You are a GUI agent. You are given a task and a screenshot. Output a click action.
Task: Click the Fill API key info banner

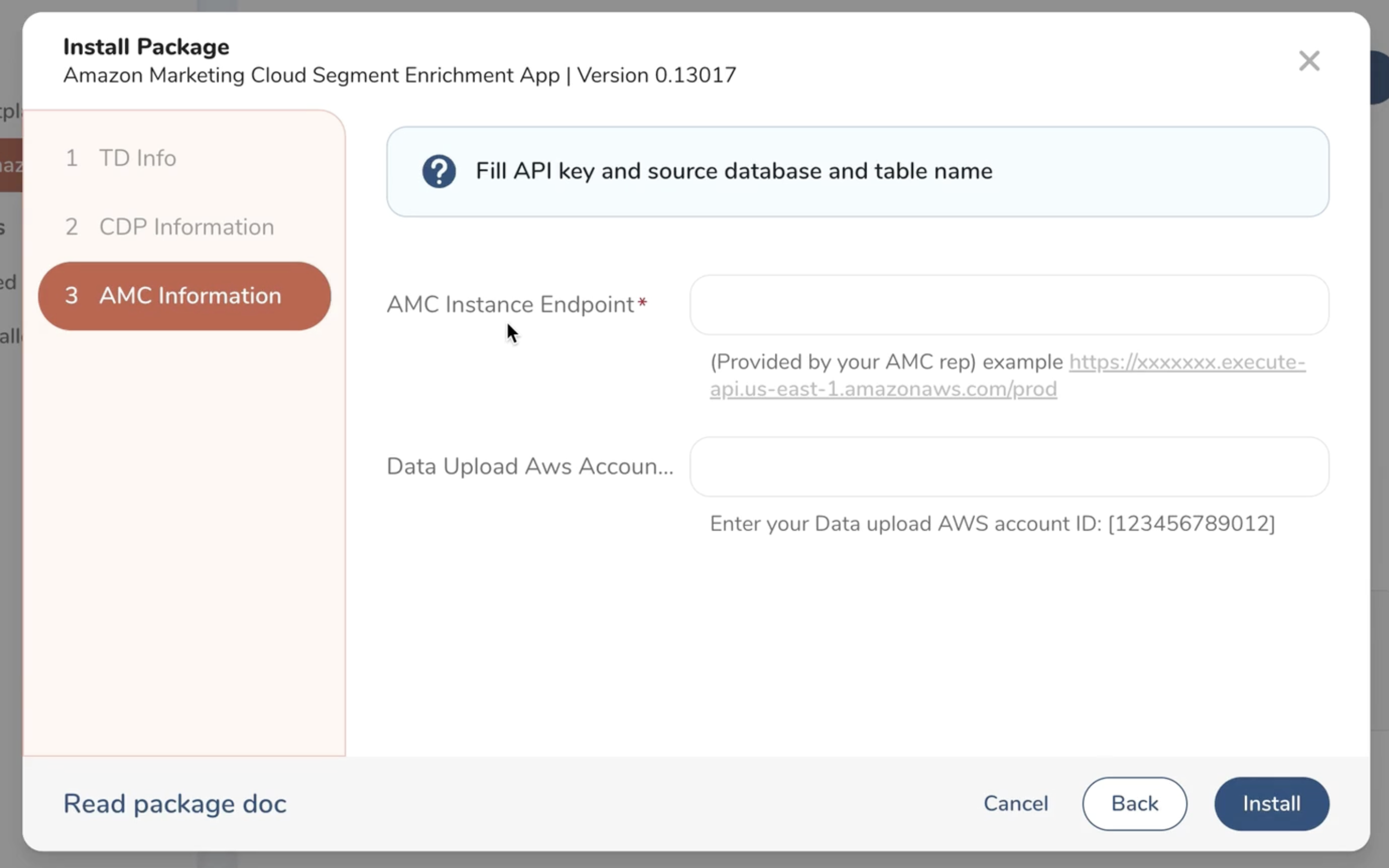(x=734, y=171)
